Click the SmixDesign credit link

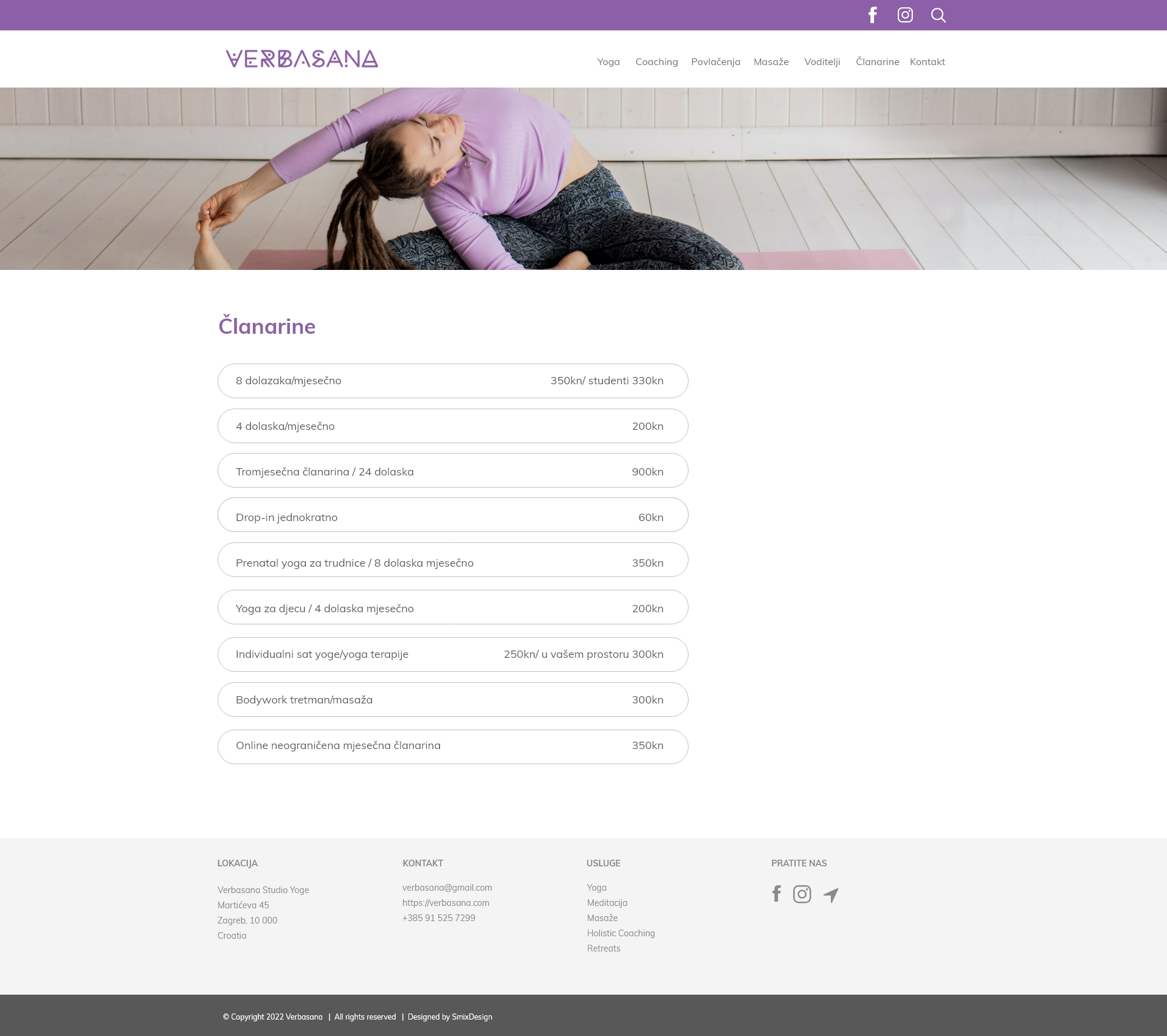[x=472, y=1017]
